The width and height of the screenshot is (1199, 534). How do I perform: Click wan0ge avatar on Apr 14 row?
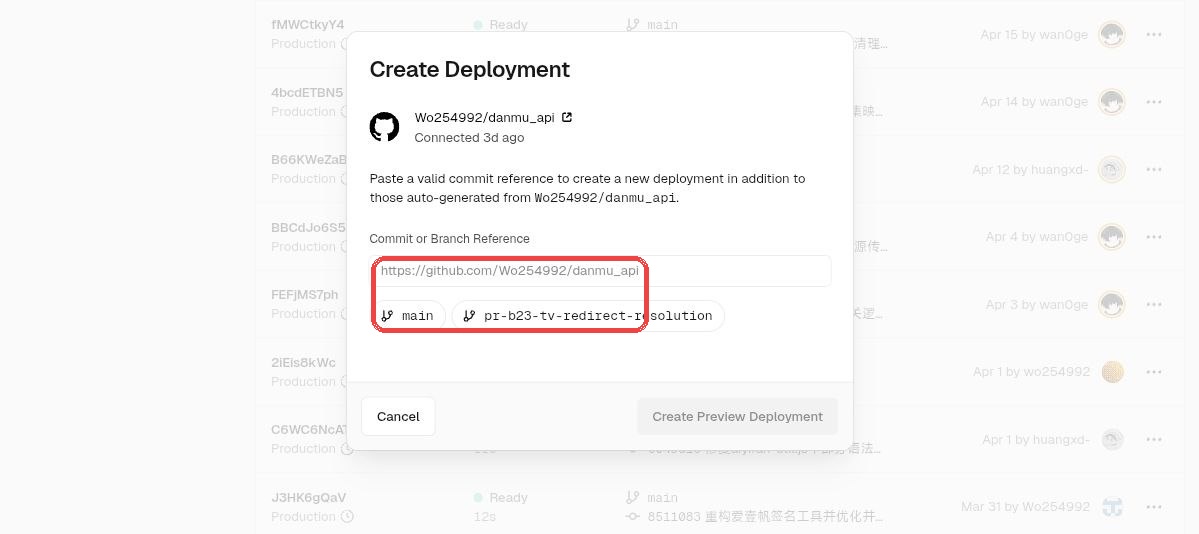coord(1112,102)
